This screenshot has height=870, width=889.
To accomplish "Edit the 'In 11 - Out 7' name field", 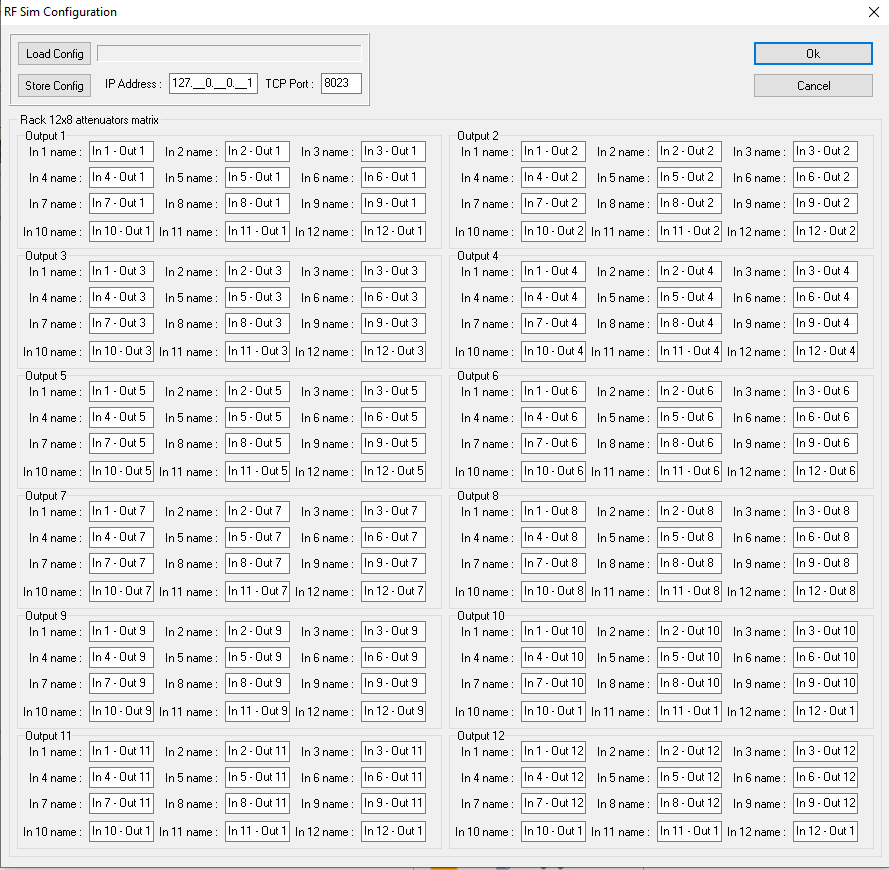I will click(257, 592).
